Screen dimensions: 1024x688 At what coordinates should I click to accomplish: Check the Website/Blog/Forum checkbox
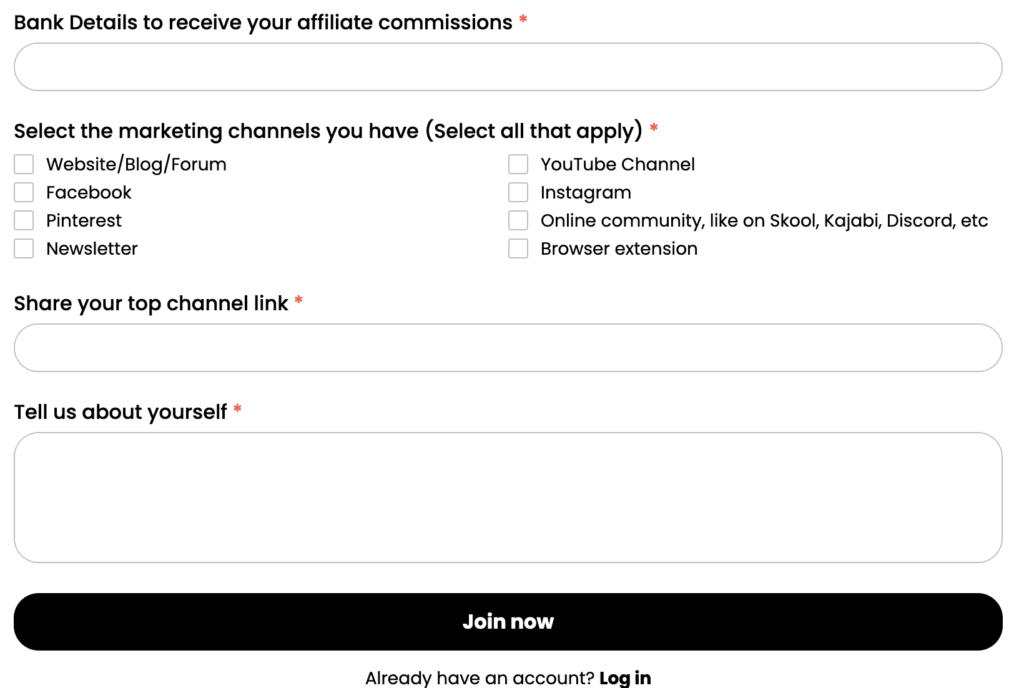tap(24, 165)
